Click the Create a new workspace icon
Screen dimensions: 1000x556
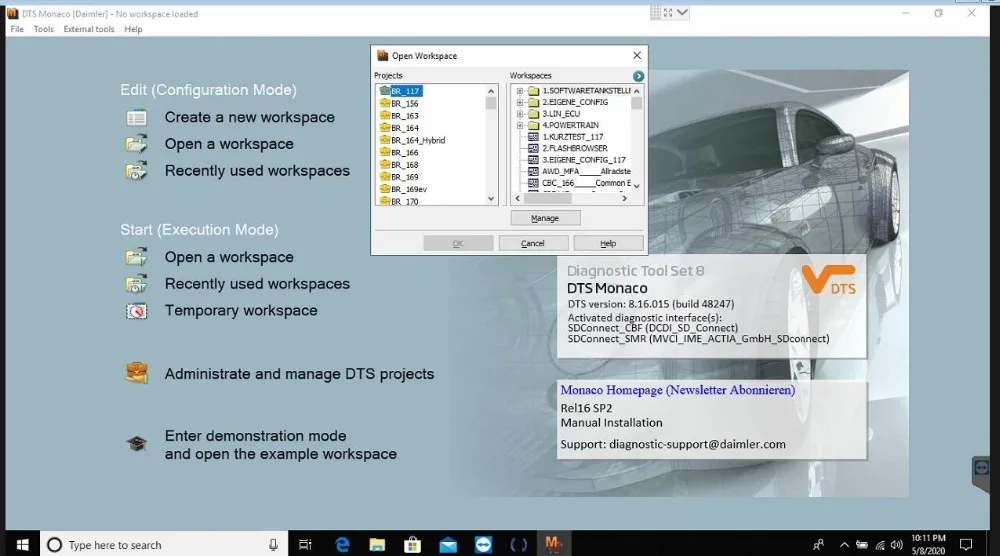(136, 118)
